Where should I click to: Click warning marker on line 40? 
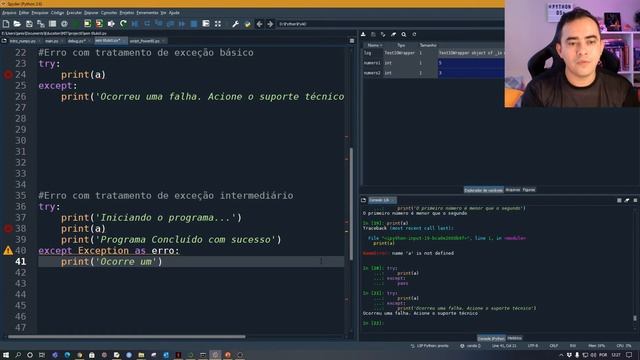[8, 251]
